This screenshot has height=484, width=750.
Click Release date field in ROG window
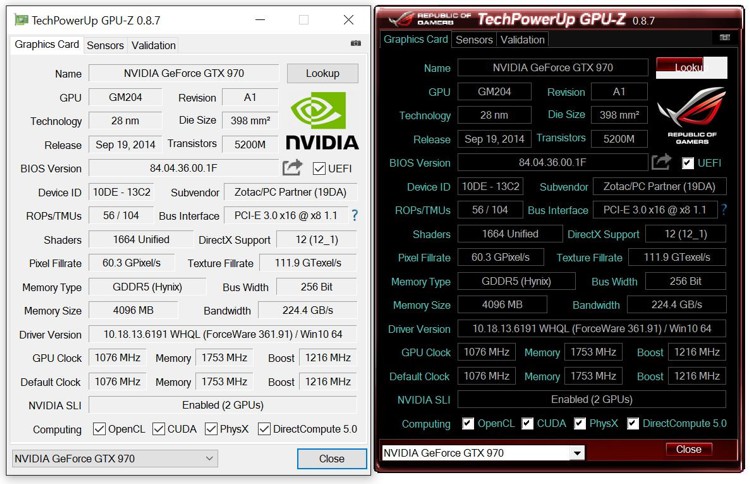pos(495,139)
